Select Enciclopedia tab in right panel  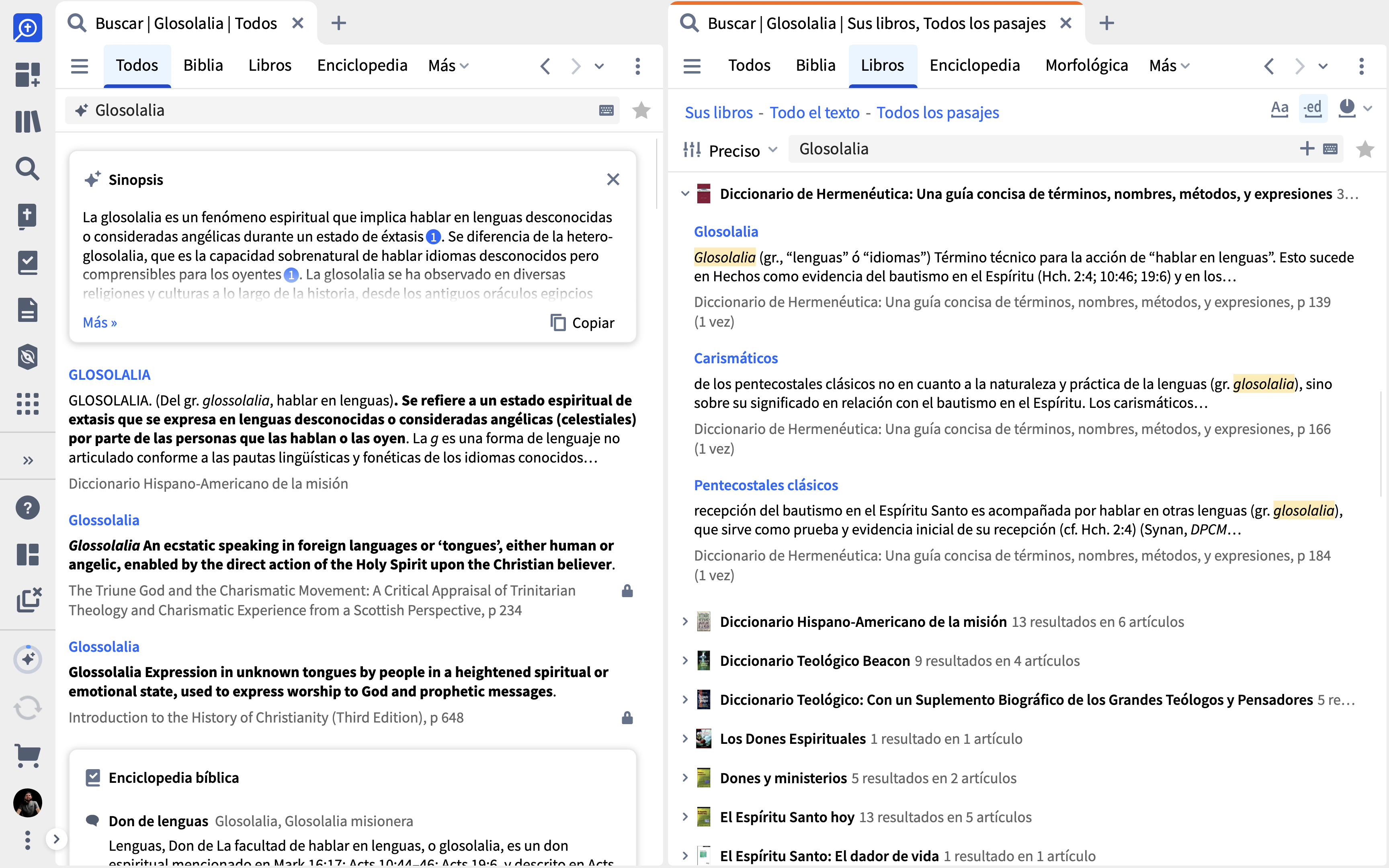click(975, 66)
